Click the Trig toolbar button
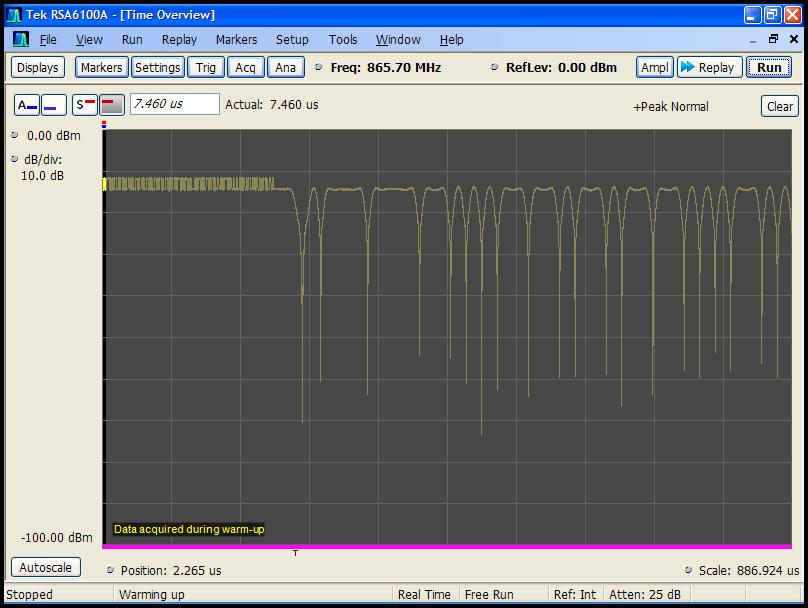808x608 pixels. [x=206, y=67]
